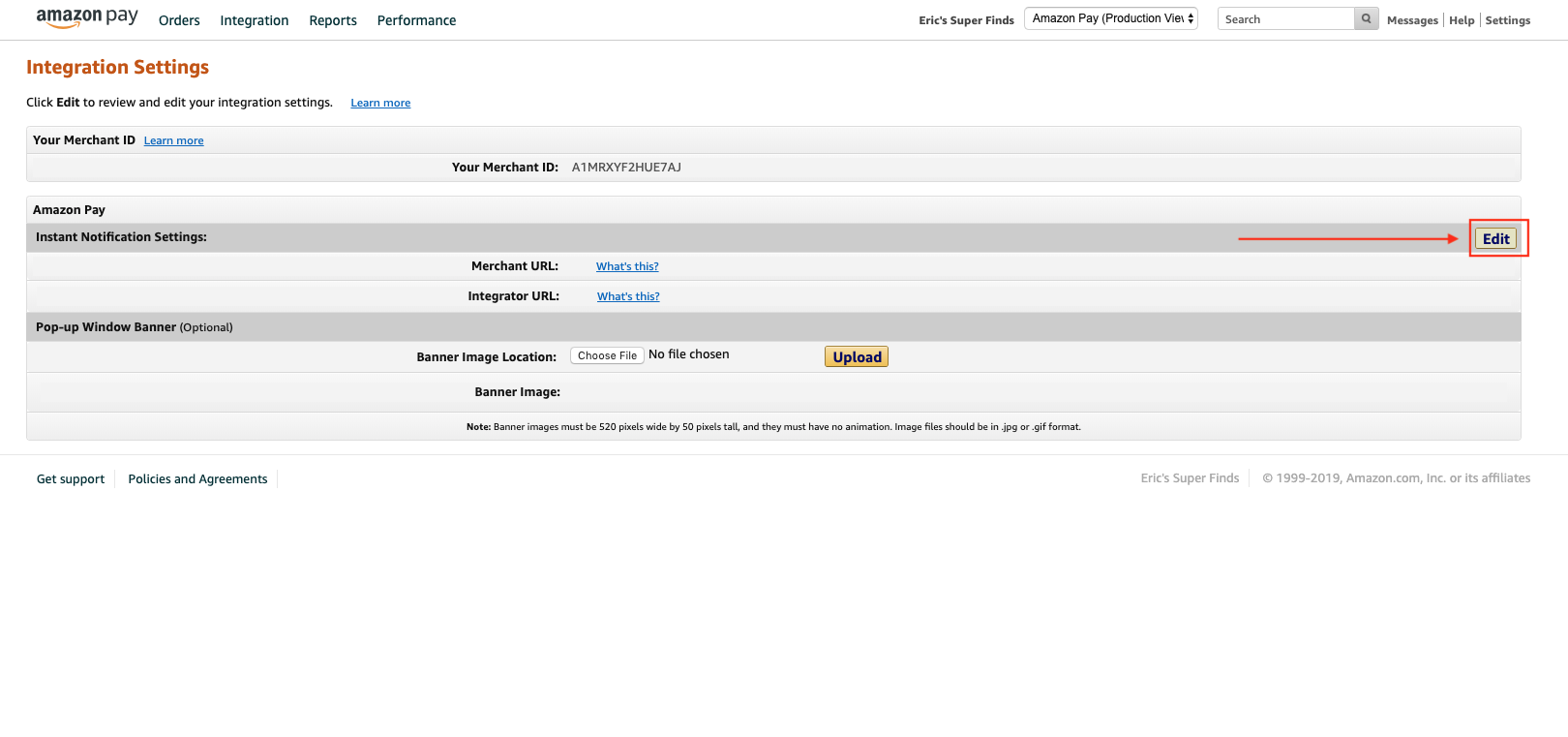Open the Integration menu

point(255,20)
